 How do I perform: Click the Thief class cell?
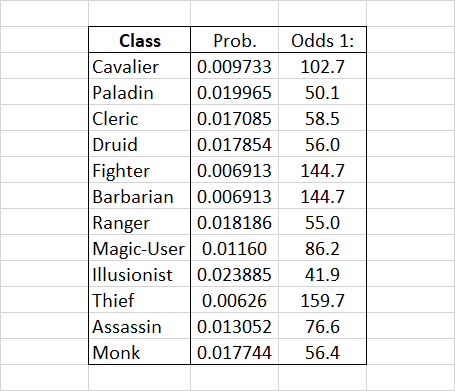[x=140, y=300]
